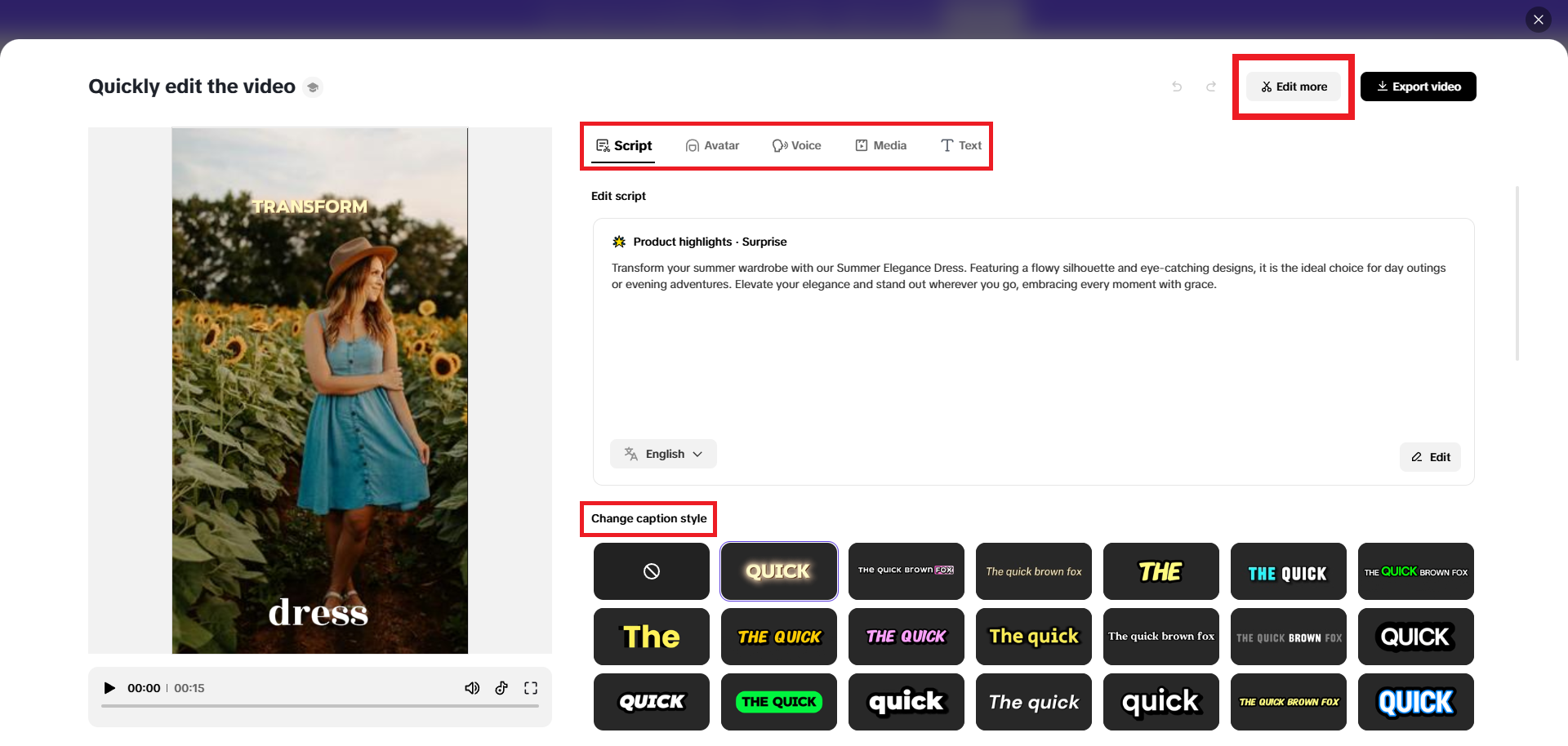The image size is (1568, 746).
Task: Switch to the Text tab
Action: point(961,145)
